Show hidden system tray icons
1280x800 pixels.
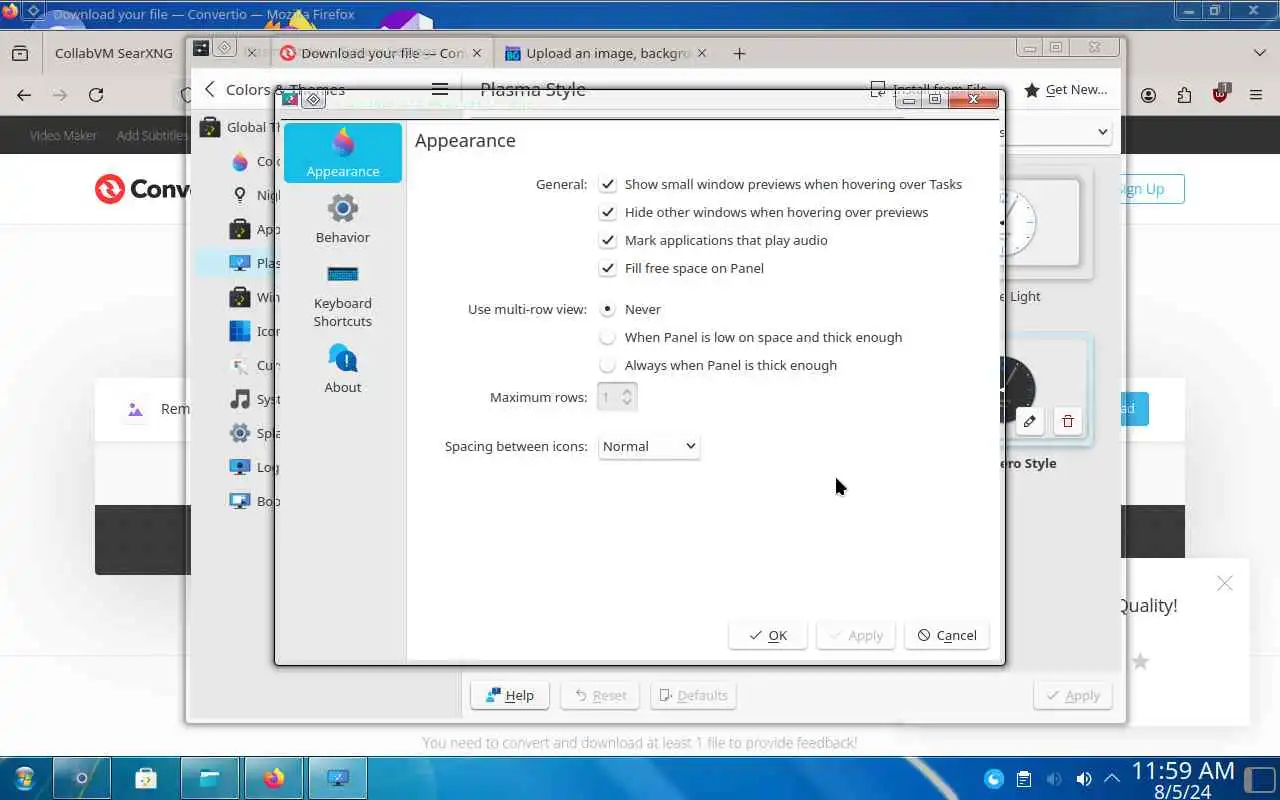tap(1112, 779)
